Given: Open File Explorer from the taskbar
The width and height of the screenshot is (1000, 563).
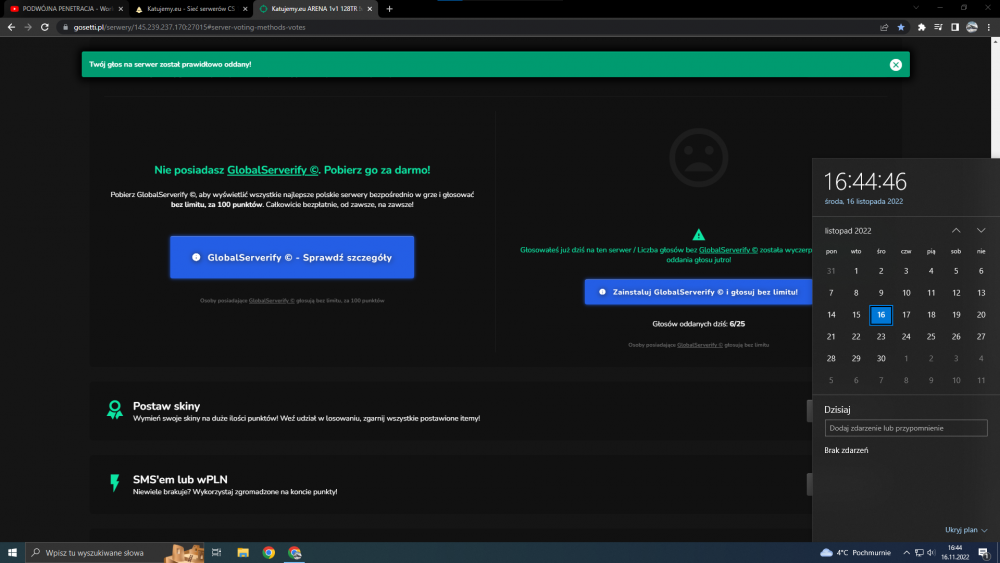Looking at the screenshot, I should point(243,552).
